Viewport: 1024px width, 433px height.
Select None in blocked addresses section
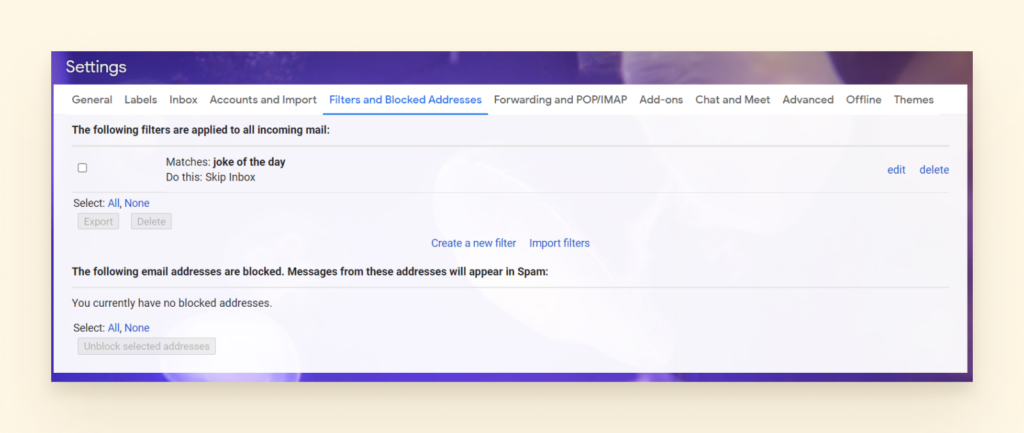point(137,328)
